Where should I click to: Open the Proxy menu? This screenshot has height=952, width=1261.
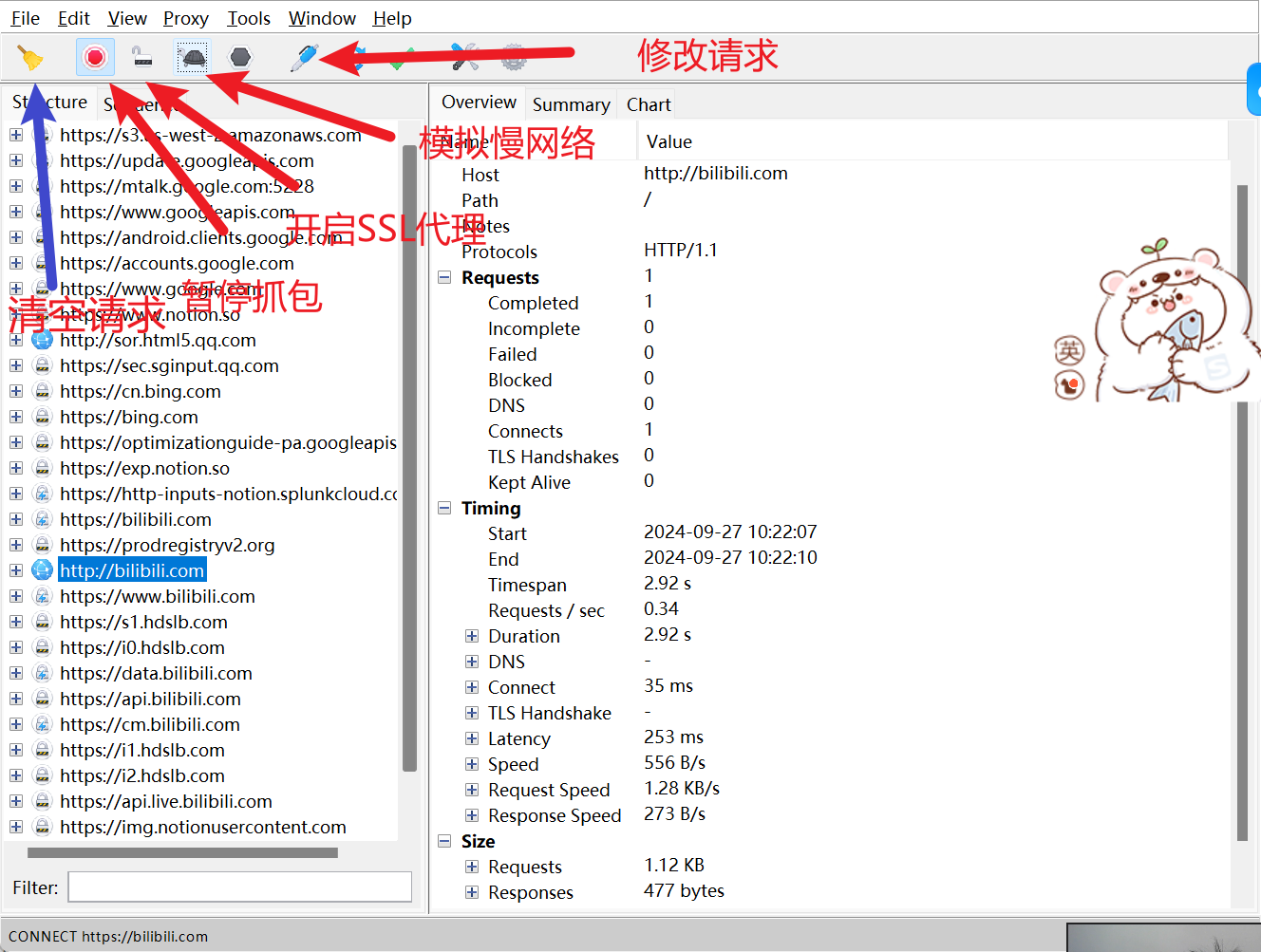tap(186, 18)
